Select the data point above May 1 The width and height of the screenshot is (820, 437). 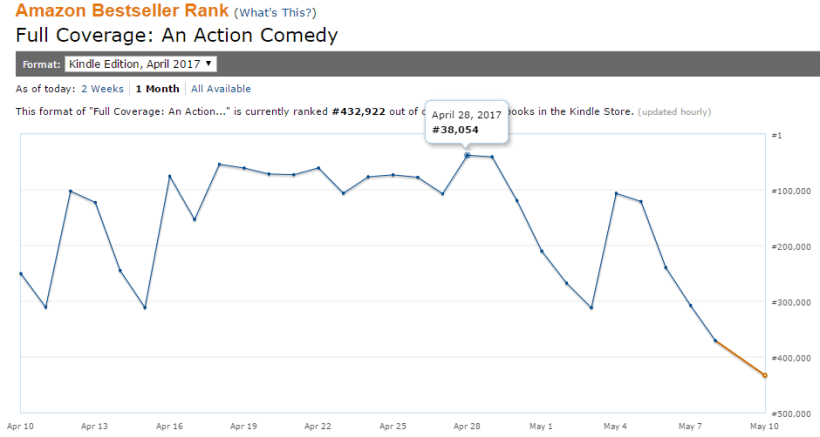tap(542, 251)
